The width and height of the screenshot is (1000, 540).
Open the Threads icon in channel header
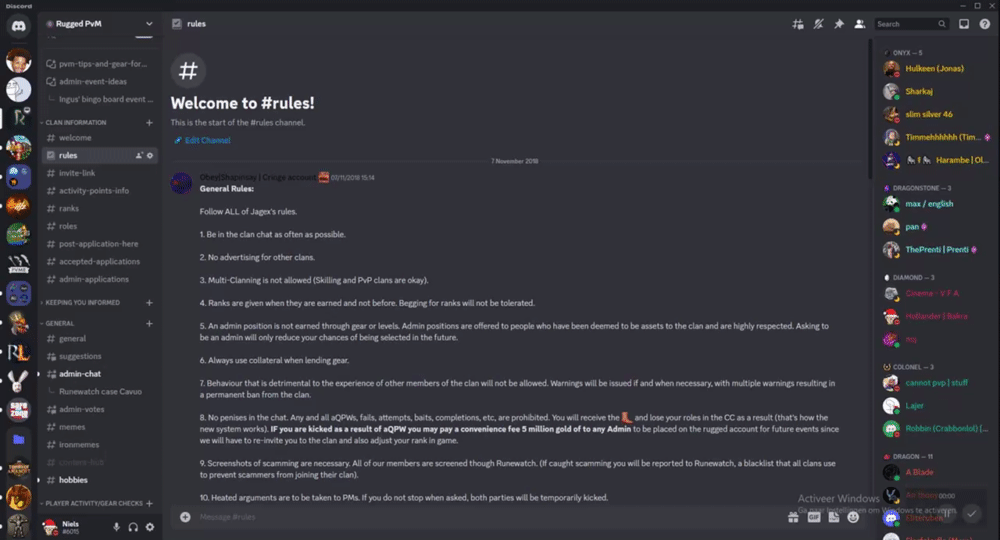[x=798, y=24]
